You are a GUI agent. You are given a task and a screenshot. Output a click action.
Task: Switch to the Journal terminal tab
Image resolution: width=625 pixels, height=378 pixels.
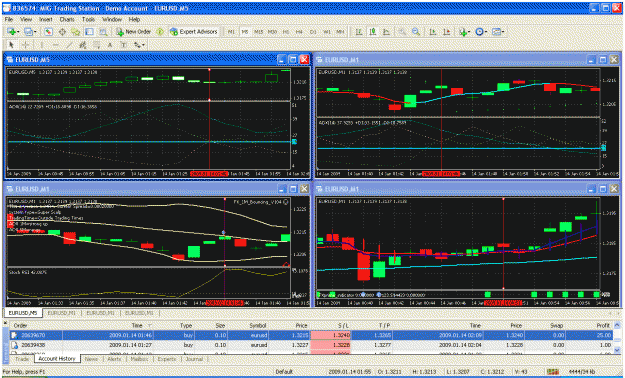coord(195,359)
